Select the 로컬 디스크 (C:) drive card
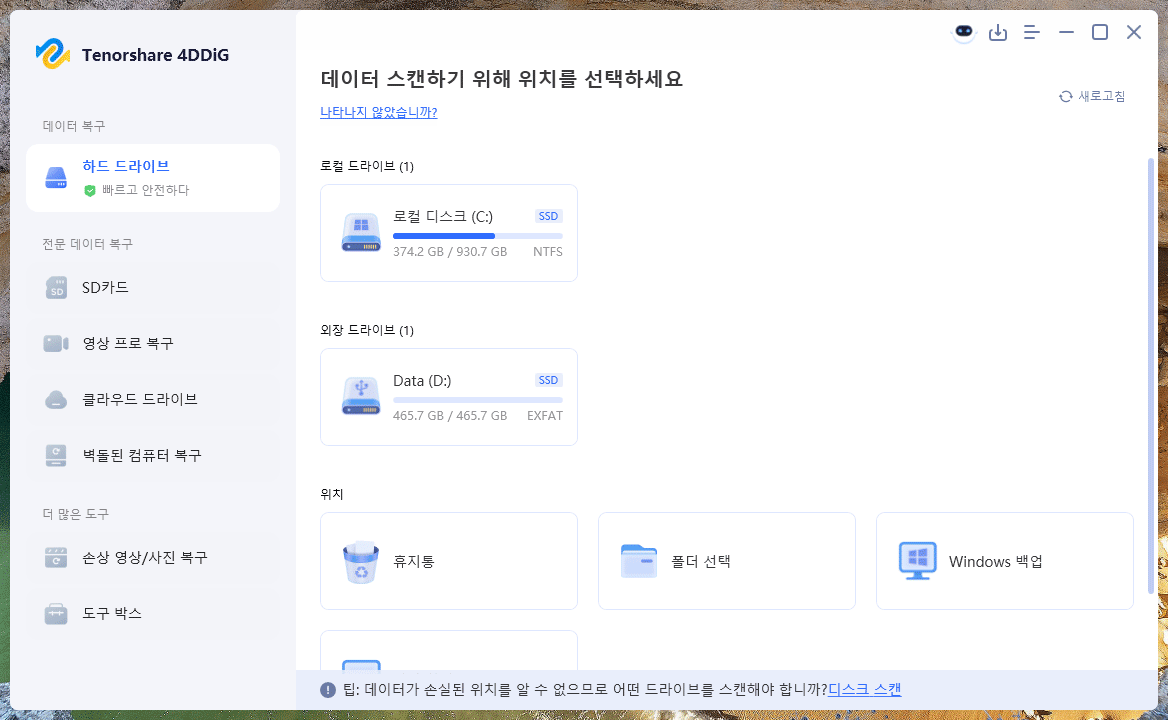Image resolution: width=1168 pixels, height=720 pixels. [448, 233]
